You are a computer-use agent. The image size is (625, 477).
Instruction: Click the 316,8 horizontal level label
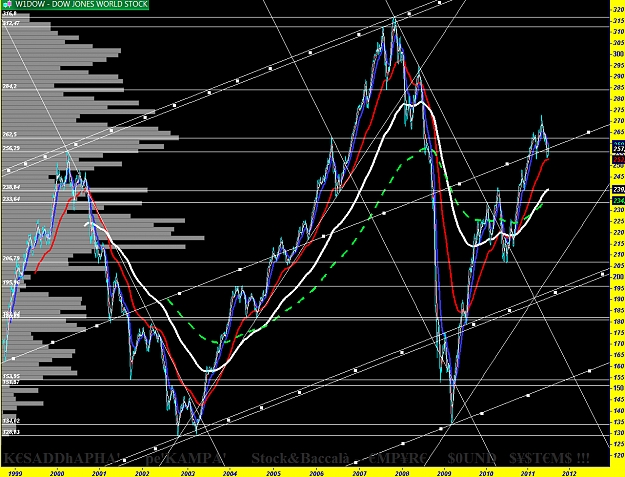(10, 13)
